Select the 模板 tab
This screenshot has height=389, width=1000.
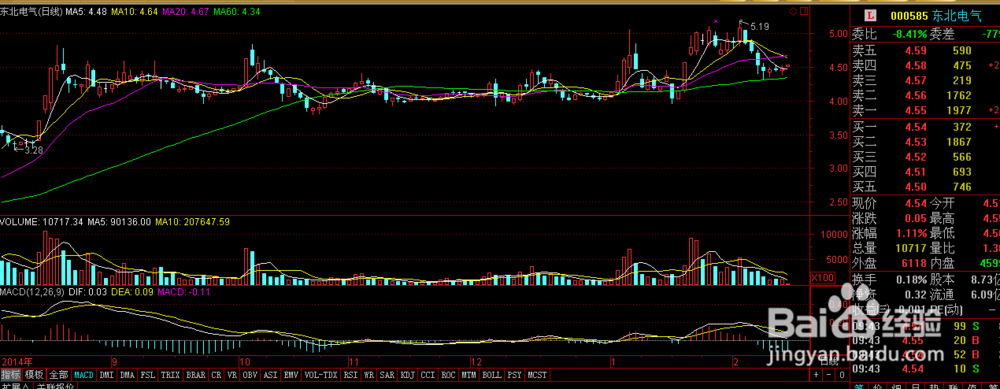(x=34, y=375)
